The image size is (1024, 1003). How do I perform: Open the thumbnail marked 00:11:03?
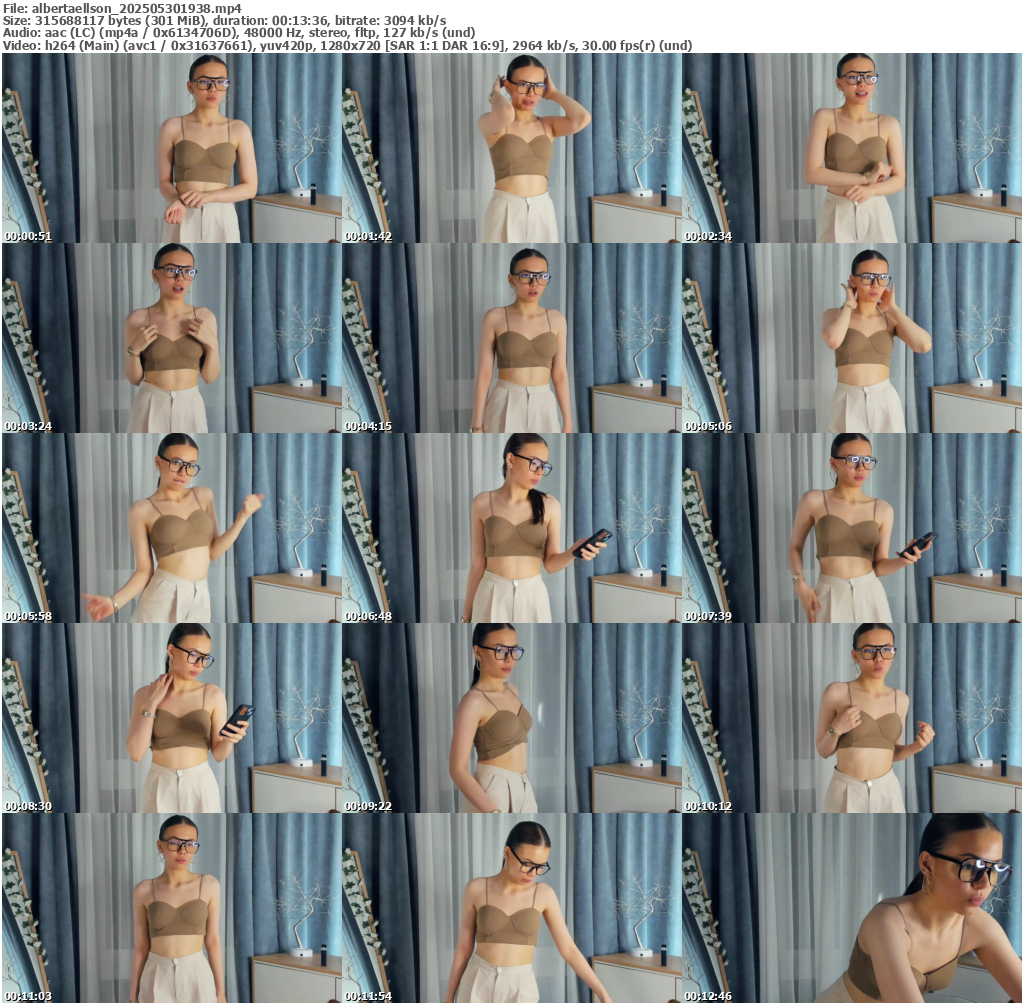pos(171,907)
